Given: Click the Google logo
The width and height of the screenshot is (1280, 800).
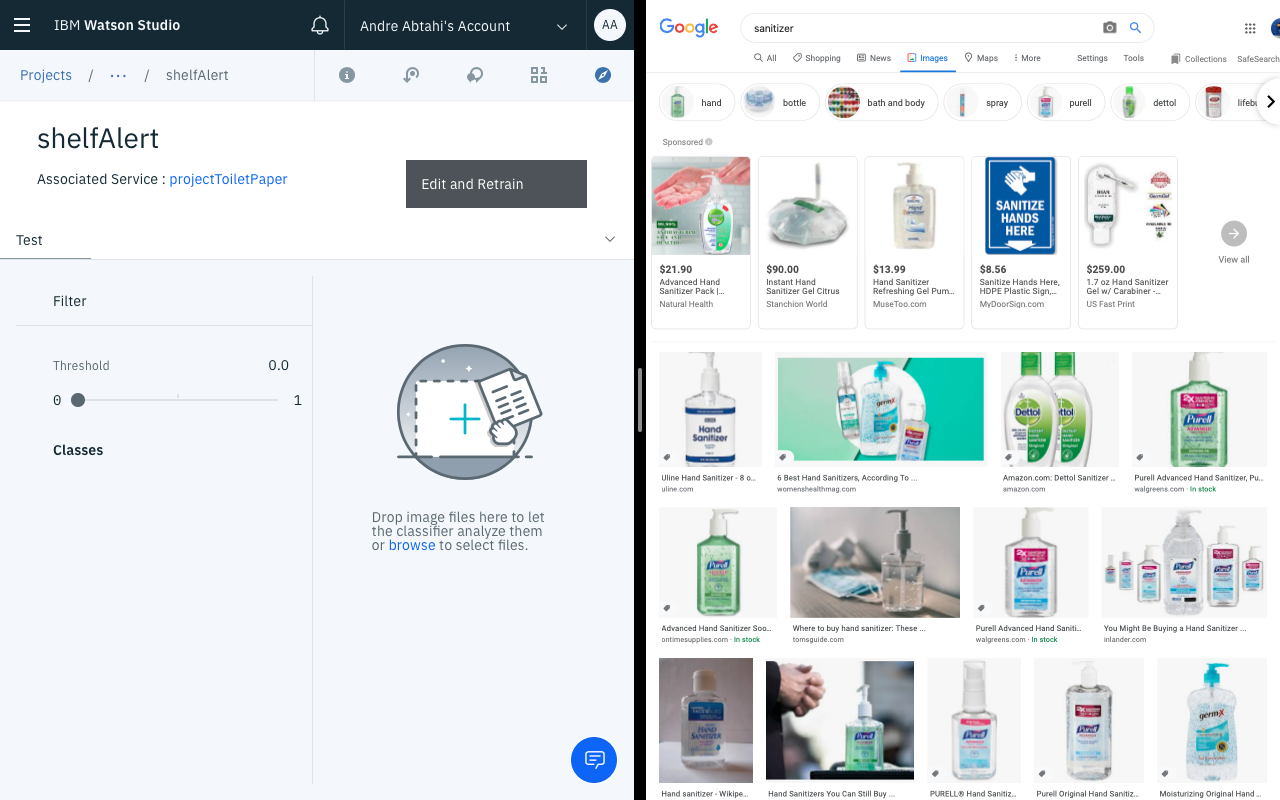Looking at the screenshot, I should coord(689,28).
